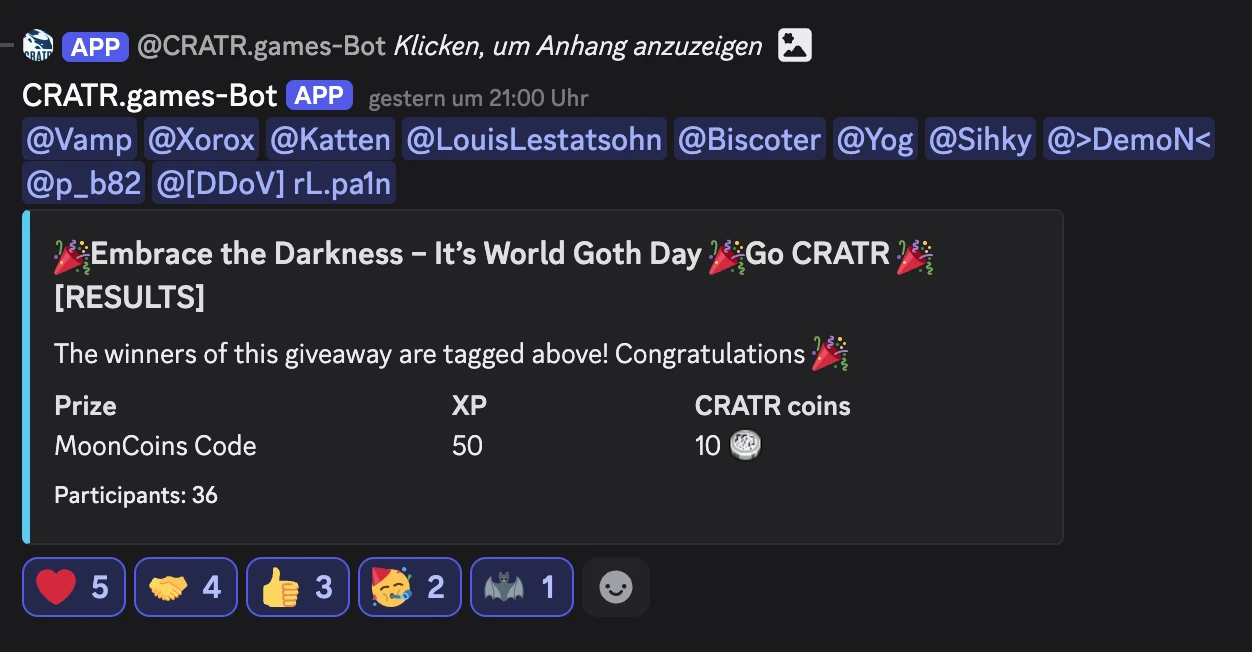Click the APP badge beside CRATR.games-Bot name
Image resolution: width=1252 pixels, height=652 pixels.
(320, 96)
